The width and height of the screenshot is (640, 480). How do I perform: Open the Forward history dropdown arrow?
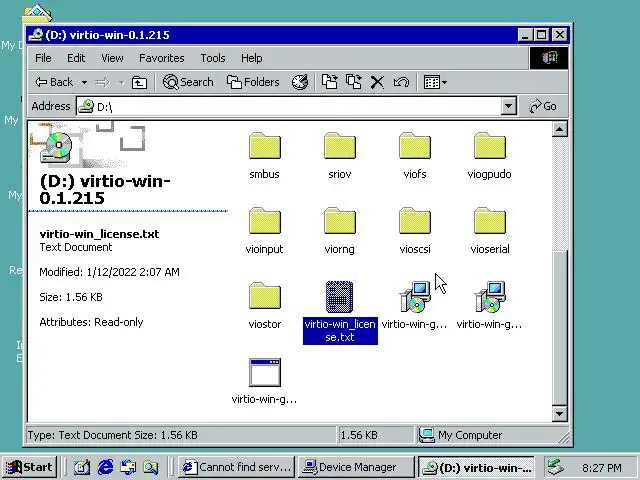[121, 82]
